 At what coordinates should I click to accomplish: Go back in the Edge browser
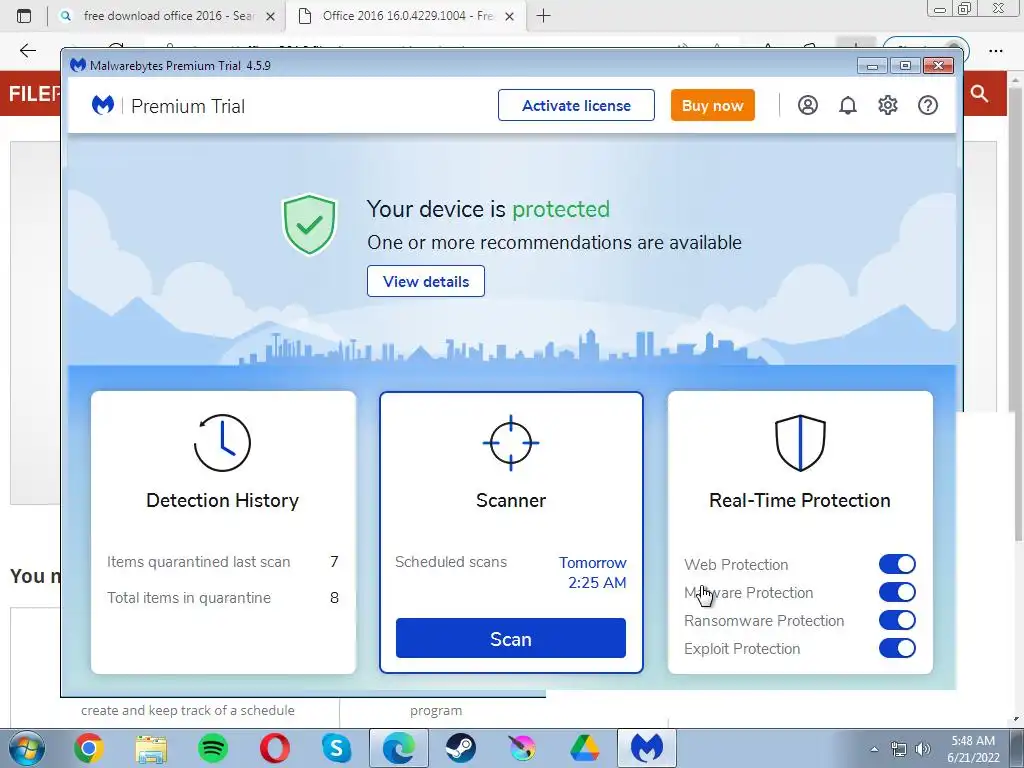tap(27, 50)
